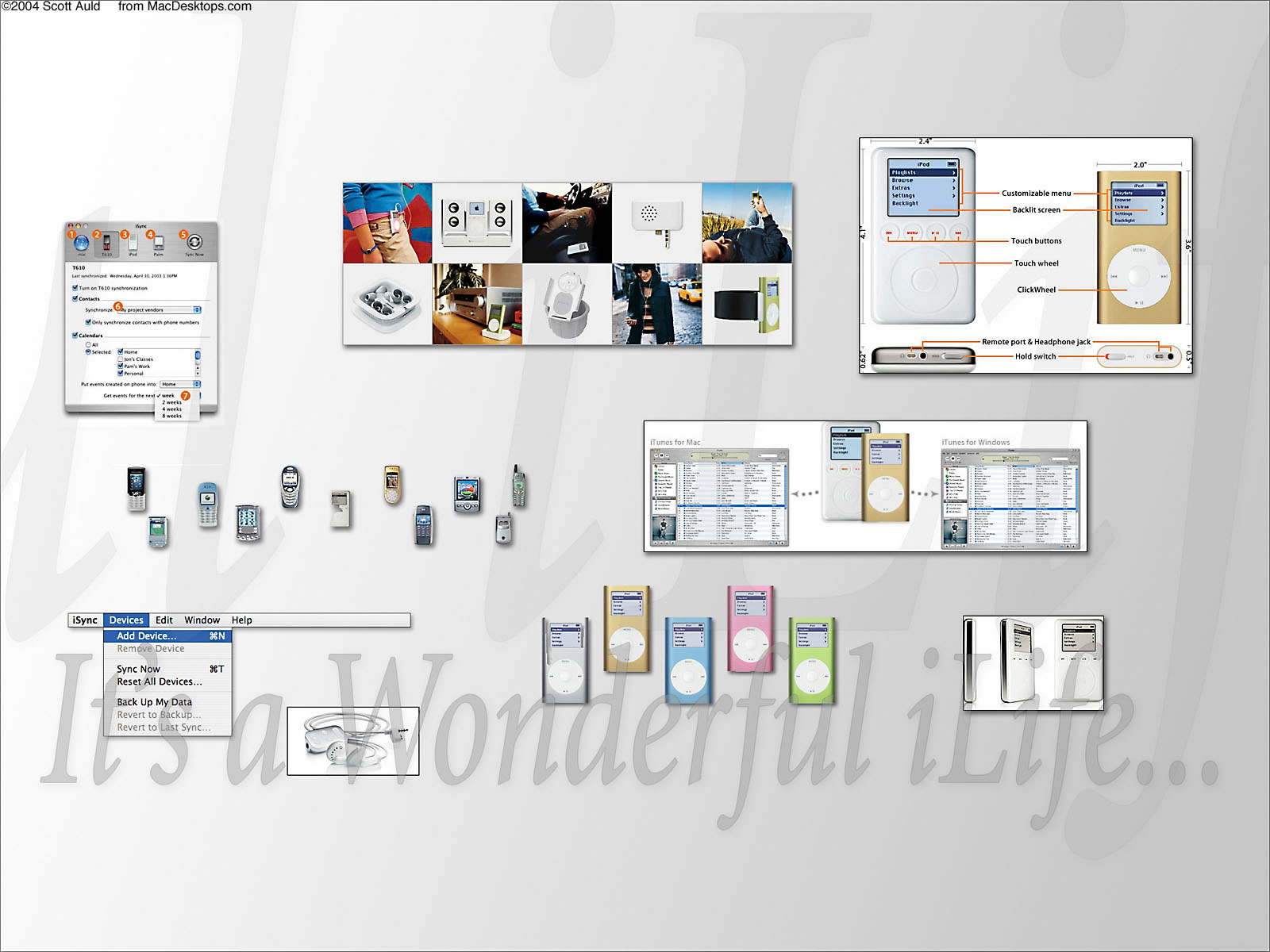
Task: Click the calendars list scrollbar in iSync
Action: (x=198, y=363)
